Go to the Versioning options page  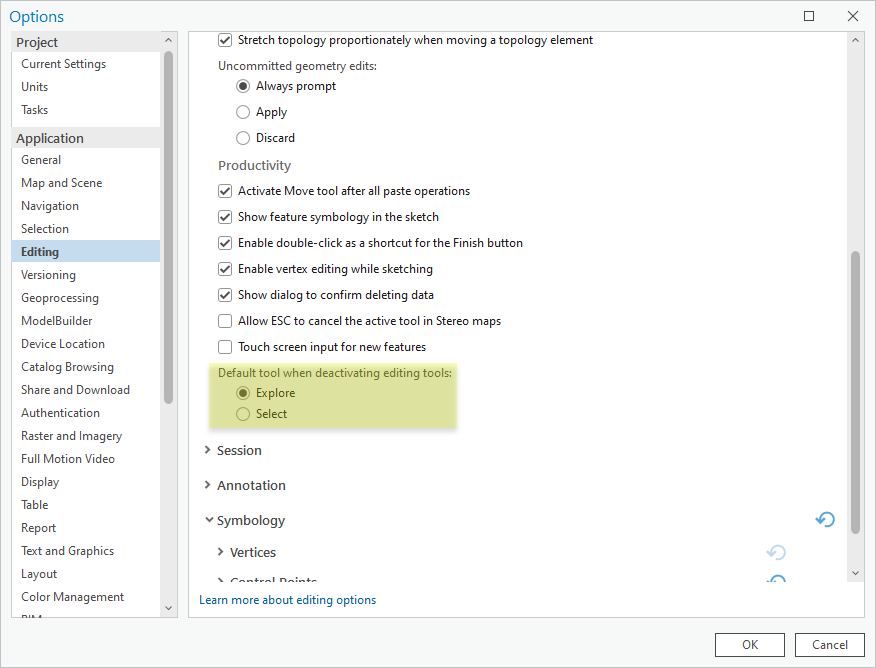coord(48,275)
